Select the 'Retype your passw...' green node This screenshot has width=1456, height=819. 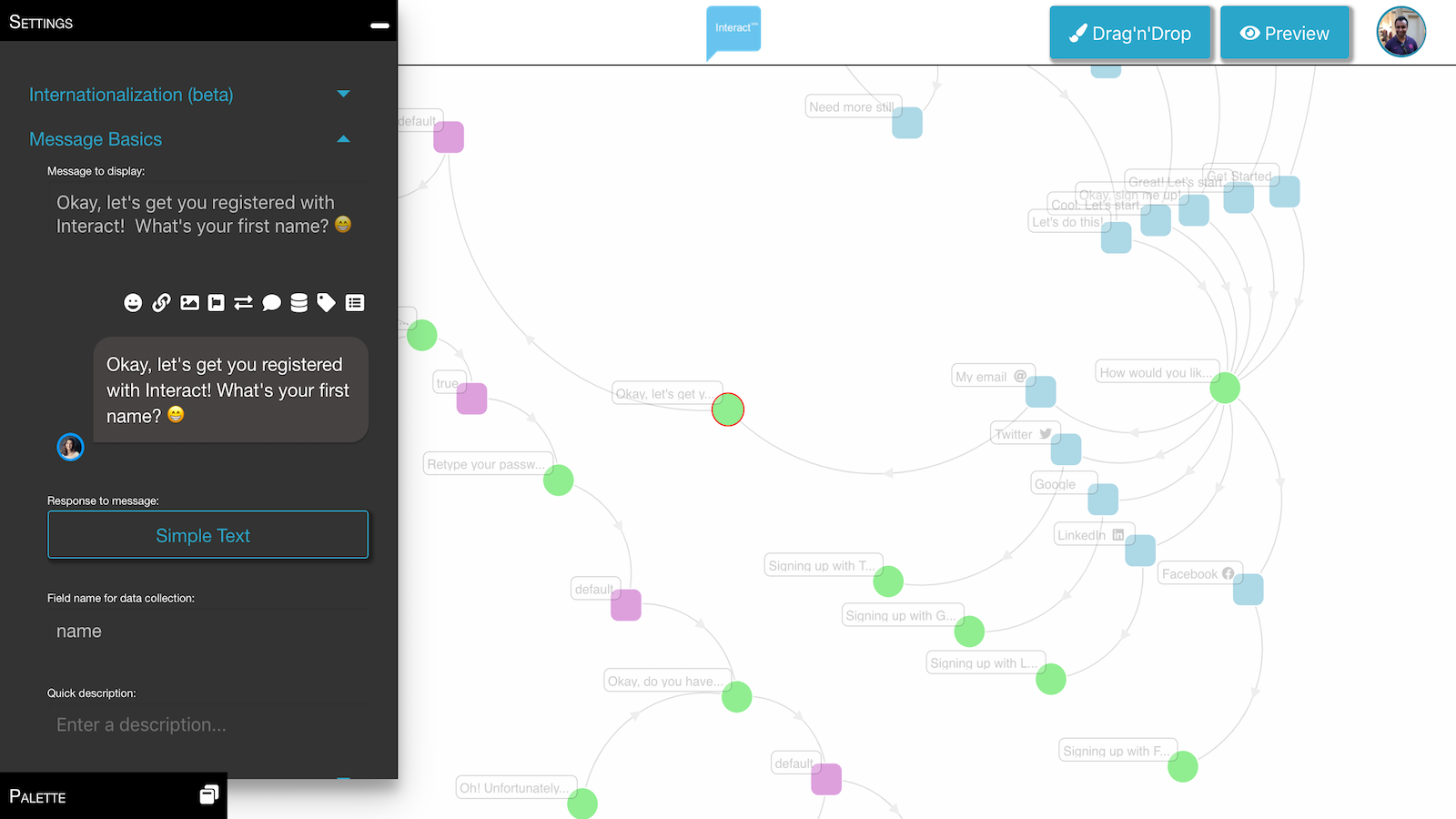[559, 480]
